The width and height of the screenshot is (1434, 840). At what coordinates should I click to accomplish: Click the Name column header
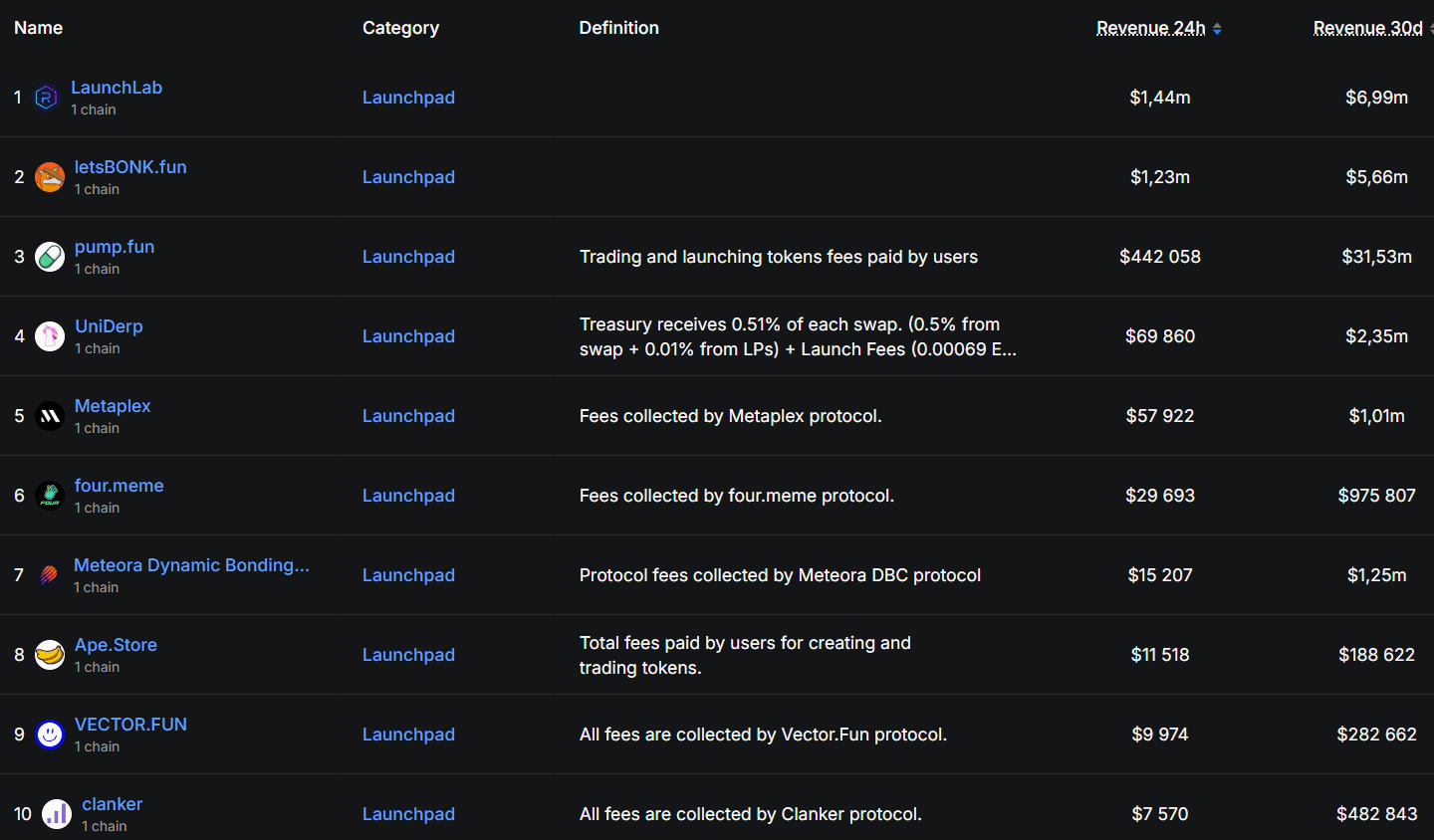coord(39,28)
